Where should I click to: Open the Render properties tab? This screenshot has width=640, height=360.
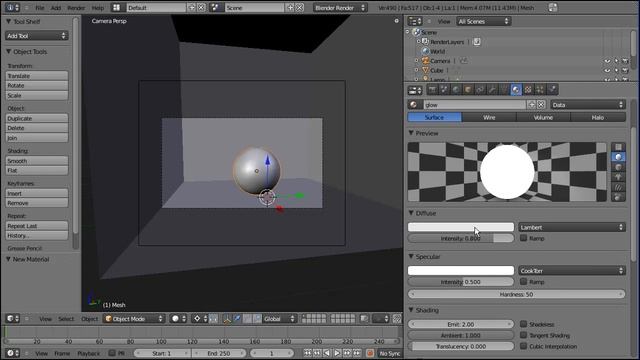[x=433, y=89]
